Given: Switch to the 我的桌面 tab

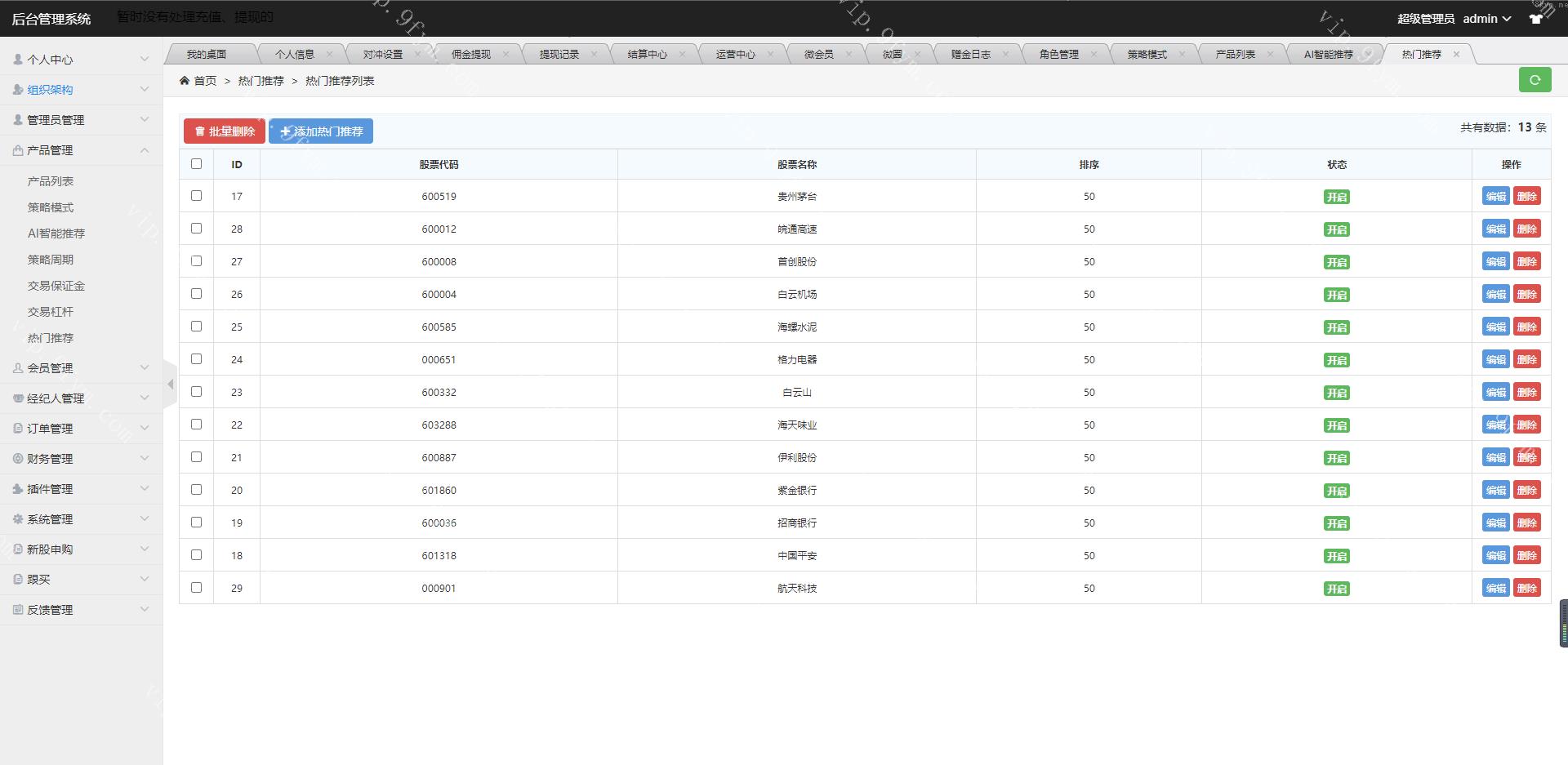Looking at the screenshot, I should click(x=207, y=55).
